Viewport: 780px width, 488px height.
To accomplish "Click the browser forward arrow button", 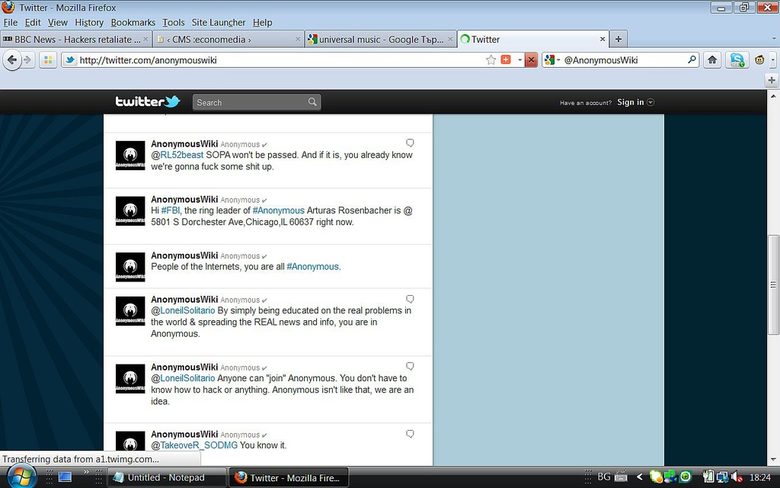I will tap(27, 60).
